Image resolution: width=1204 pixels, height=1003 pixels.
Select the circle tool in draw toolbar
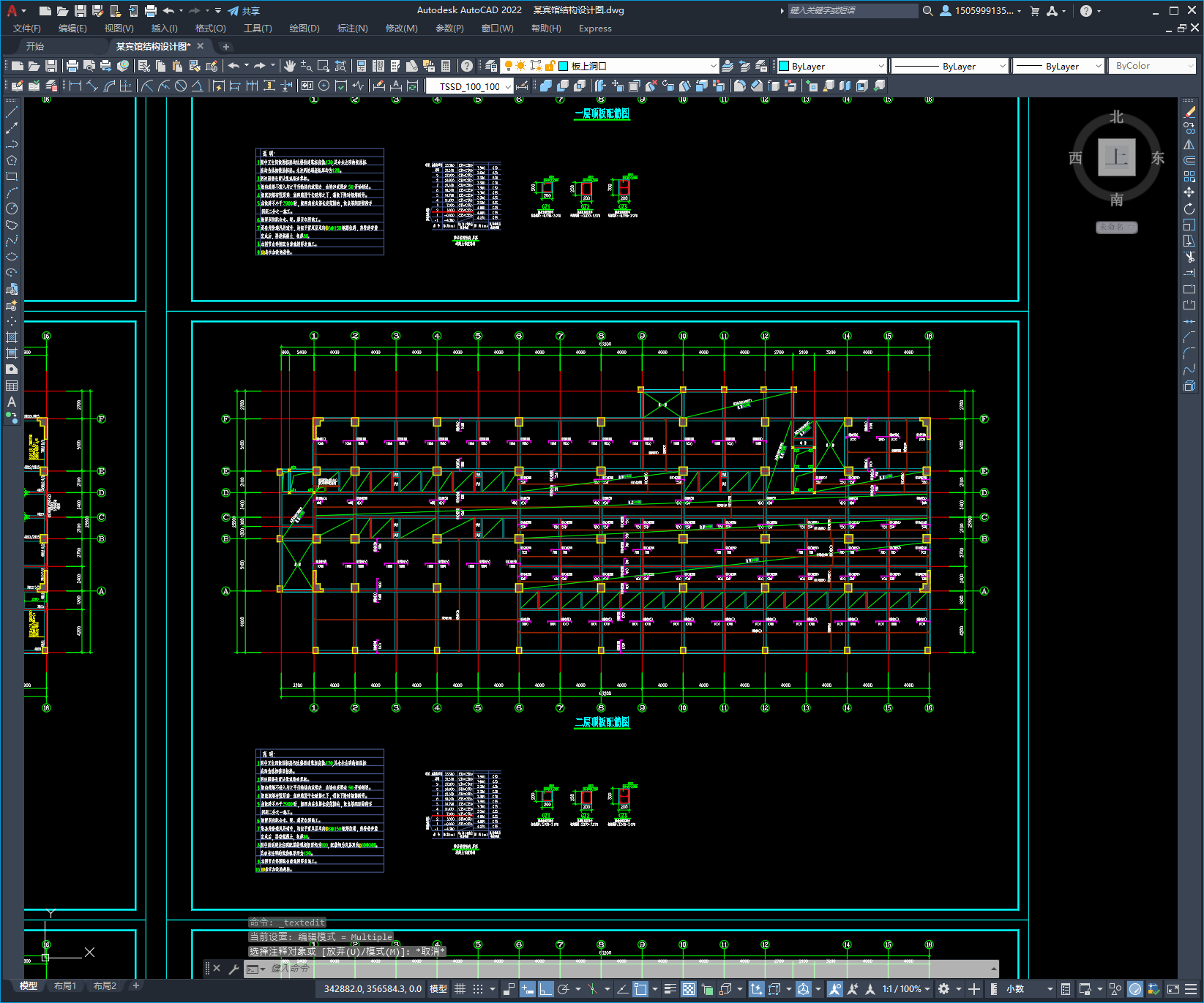click(11, 209)
